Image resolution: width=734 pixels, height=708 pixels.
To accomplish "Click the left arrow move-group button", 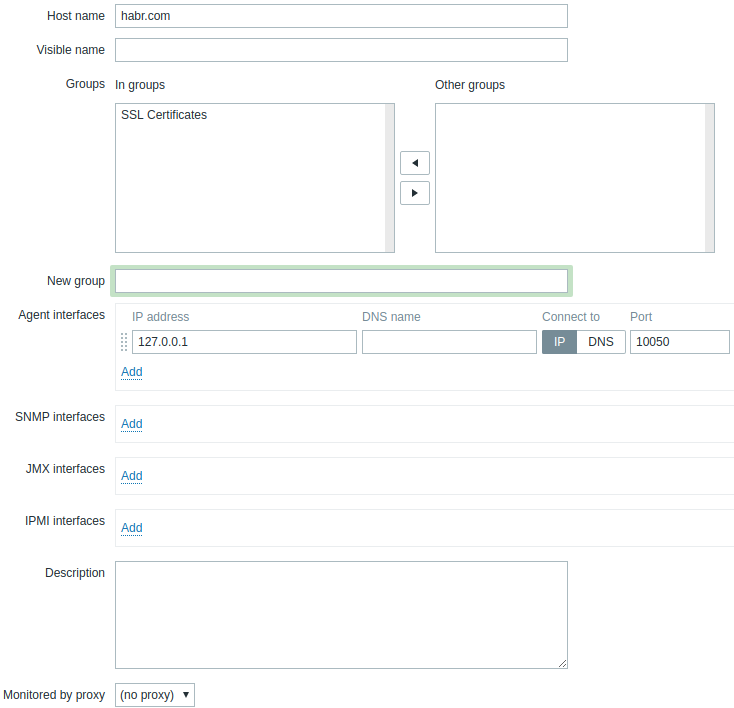I will [x=414, y=163].
